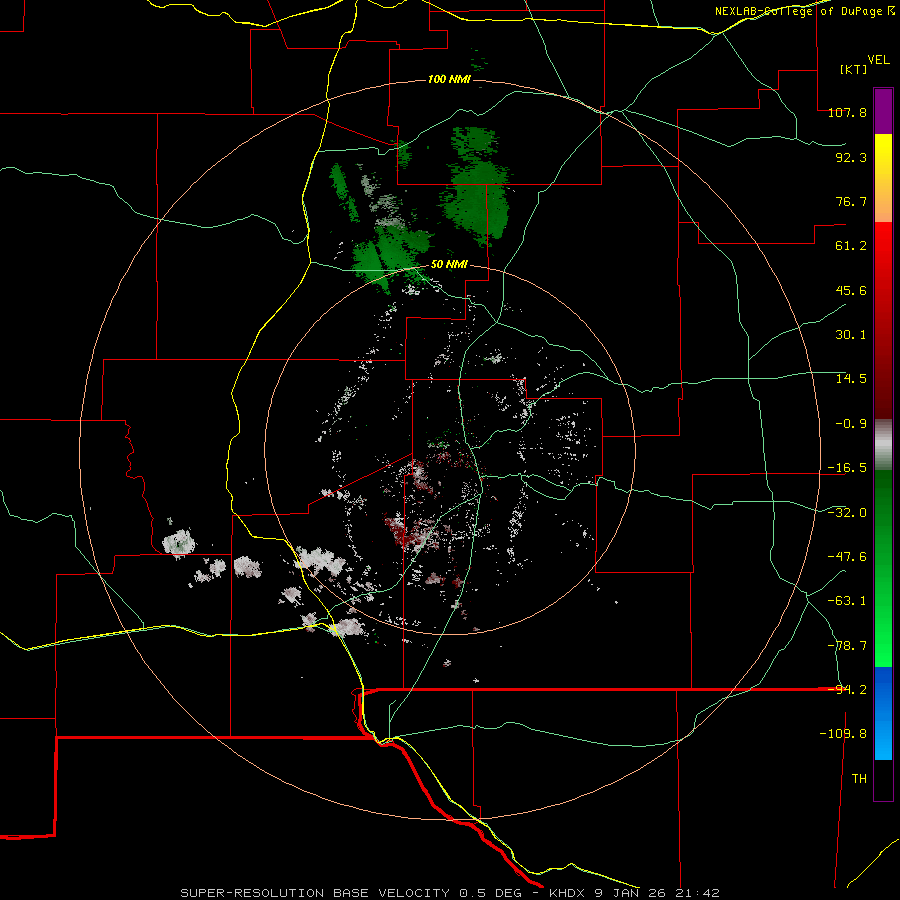Screen dimensions: 900x900
Task: Click the 'TH' legend label
Action: [859, 779]
